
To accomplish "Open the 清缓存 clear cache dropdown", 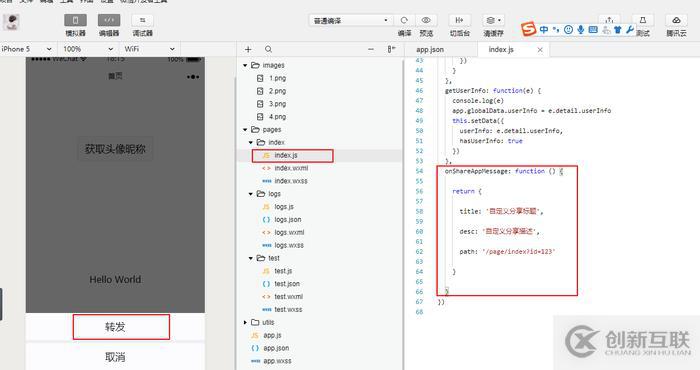I will (x=493, y=21).
